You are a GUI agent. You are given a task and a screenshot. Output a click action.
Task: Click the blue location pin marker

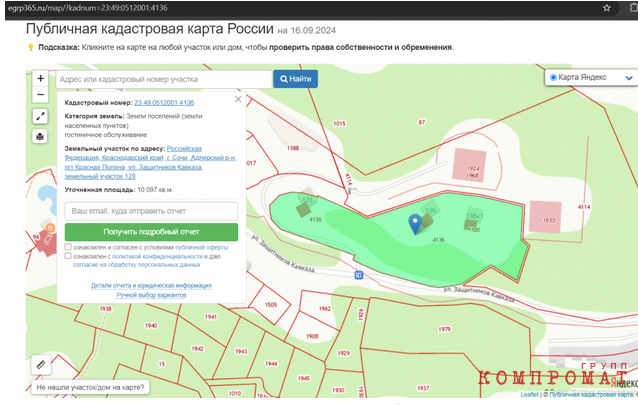(415, 224)
